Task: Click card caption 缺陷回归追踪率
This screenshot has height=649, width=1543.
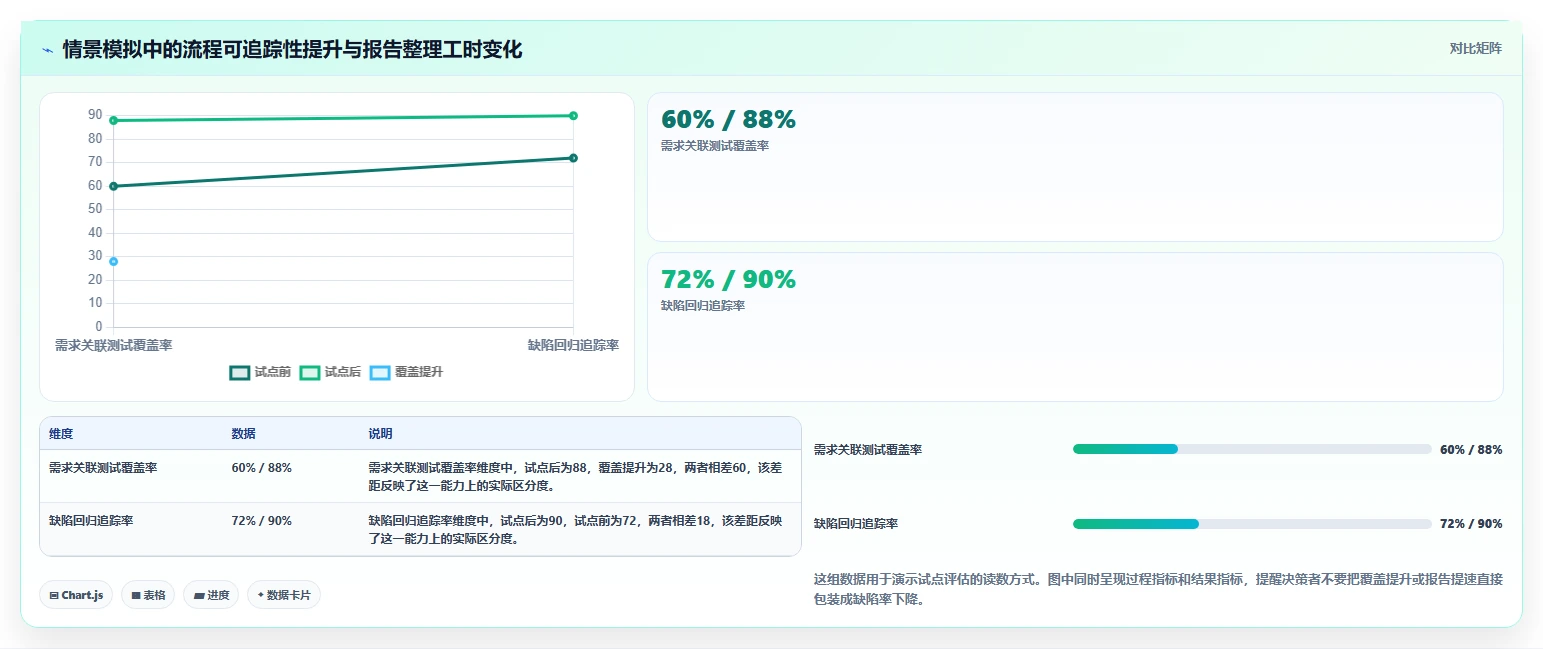Action: tap(703, 306)
